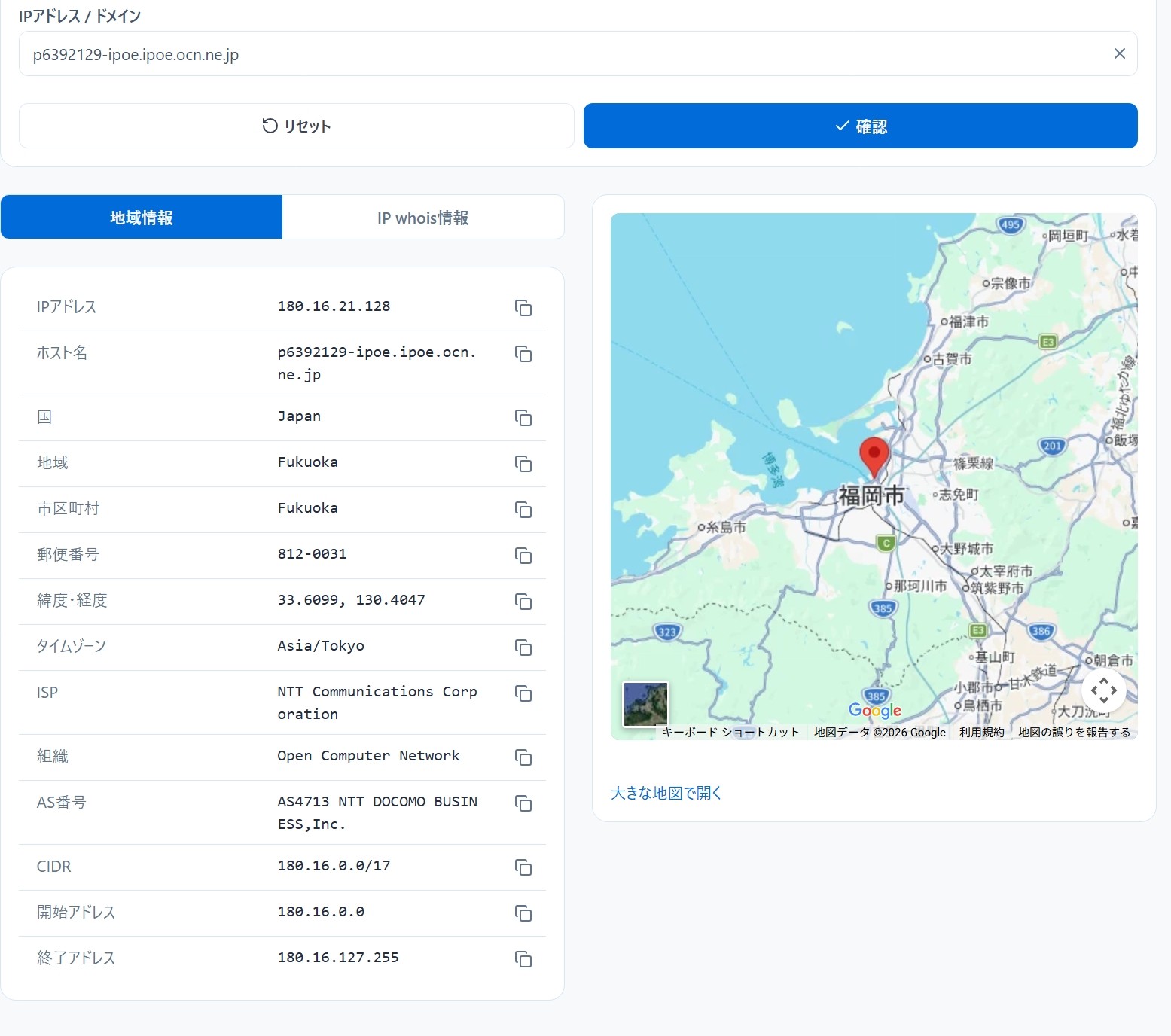Viewport: 1171px width, 1036px height.
Task: Copy the hostname p6392129-ipoe.ipoe.ocn.ne.jp
Action: pyautogui.click(x=523, y=354)
